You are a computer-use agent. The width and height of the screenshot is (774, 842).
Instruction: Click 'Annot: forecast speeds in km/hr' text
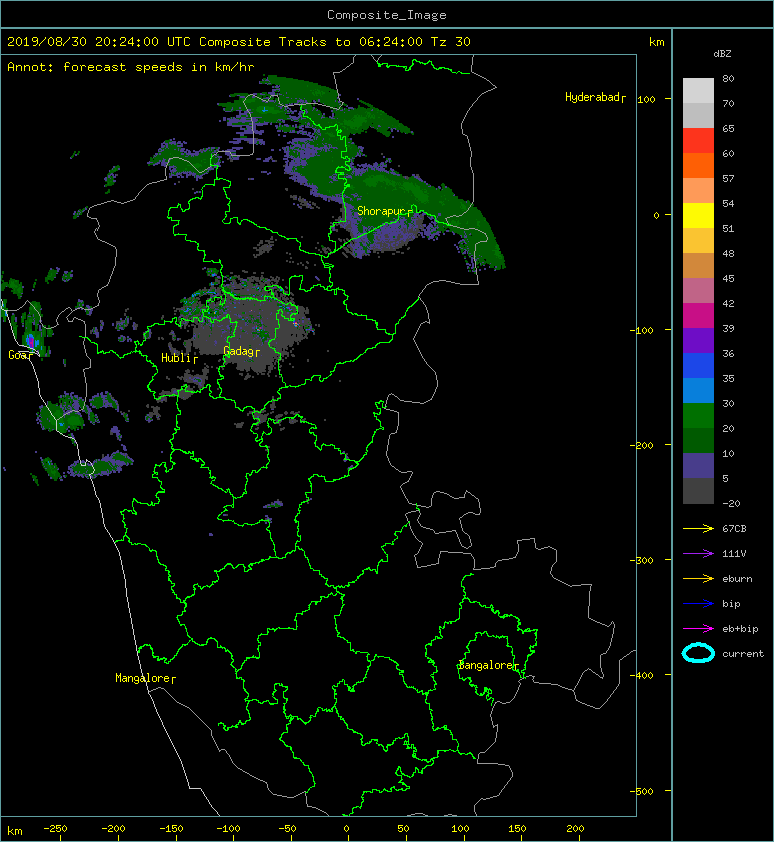coord(131,67)
